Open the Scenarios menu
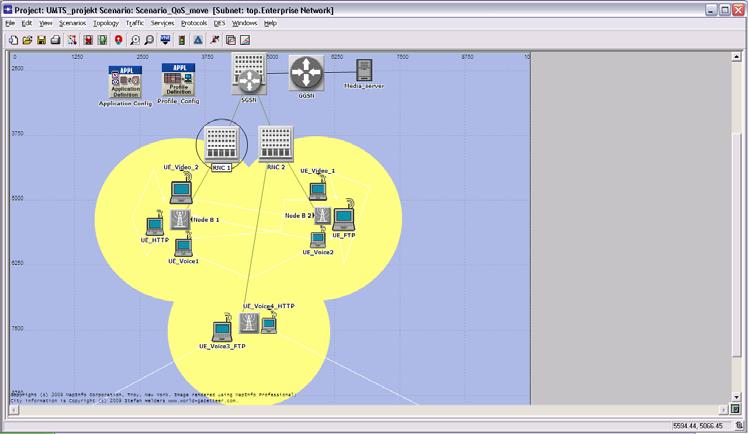The width and height of the screenshot is (748, 434). [73, 23]
